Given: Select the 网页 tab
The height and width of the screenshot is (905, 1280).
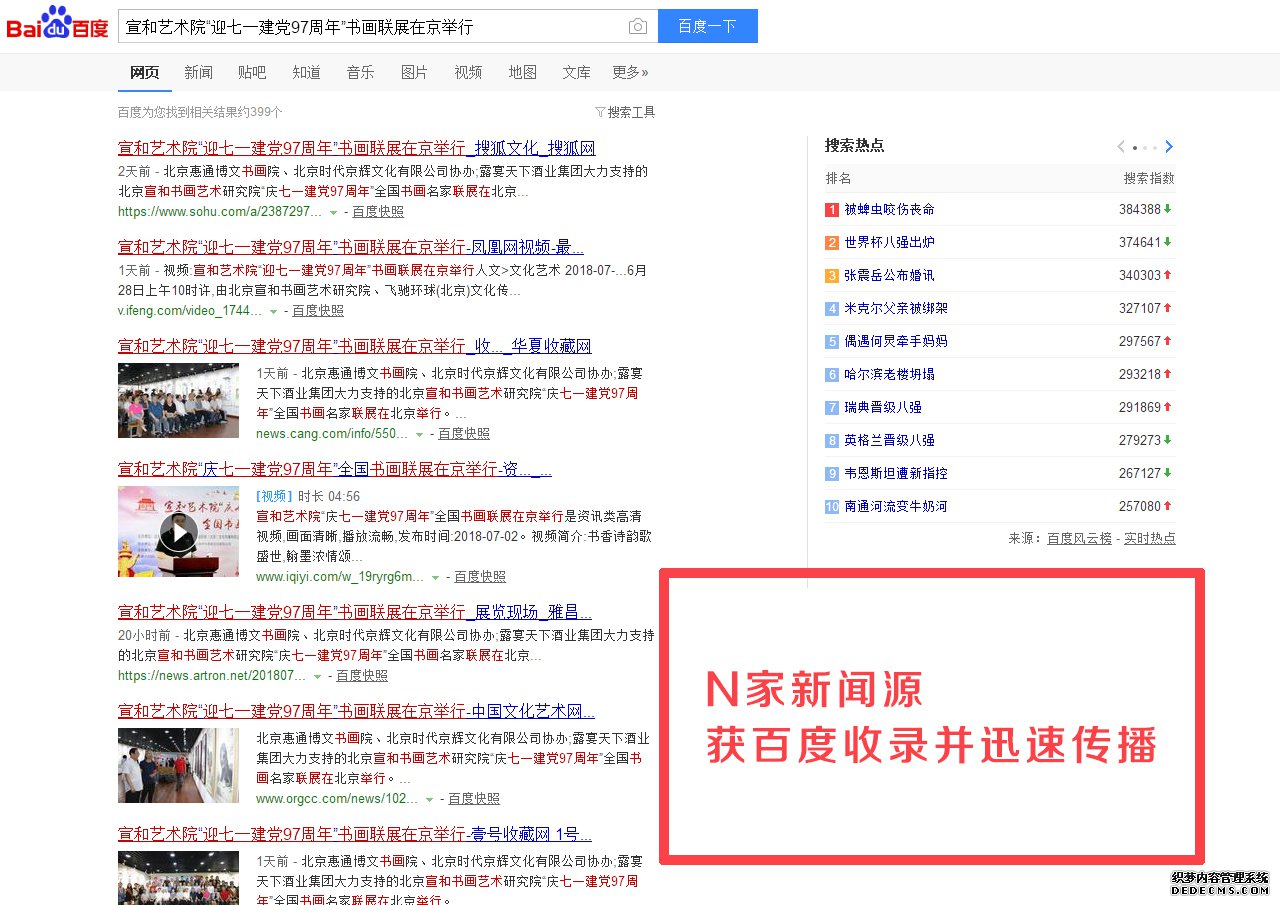Looking at the screenshot, I should [x=144, y=72].
